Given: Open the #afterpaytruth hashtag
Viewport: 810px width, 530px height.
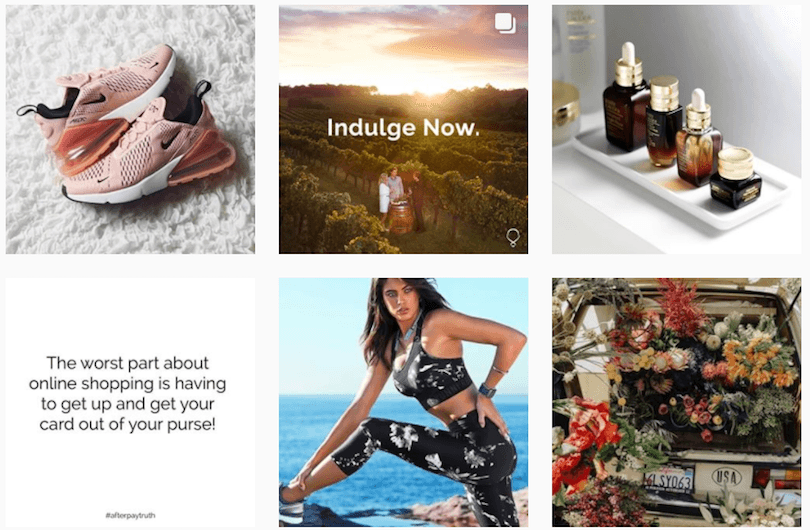Looking at the screenshot, I should (130, 515).
